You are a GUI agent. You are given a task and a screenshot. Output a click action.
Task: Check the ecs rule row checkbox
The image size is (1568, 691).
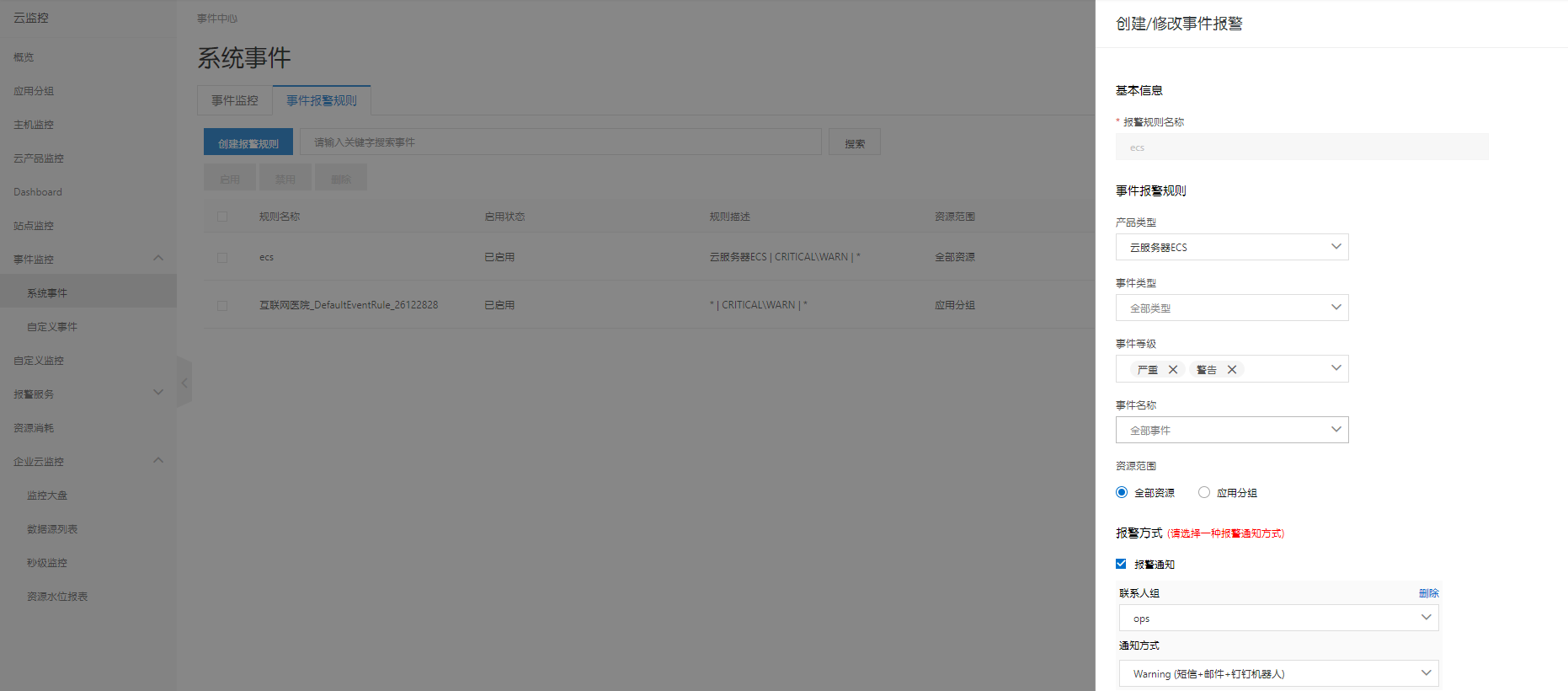tap(222, 257)
